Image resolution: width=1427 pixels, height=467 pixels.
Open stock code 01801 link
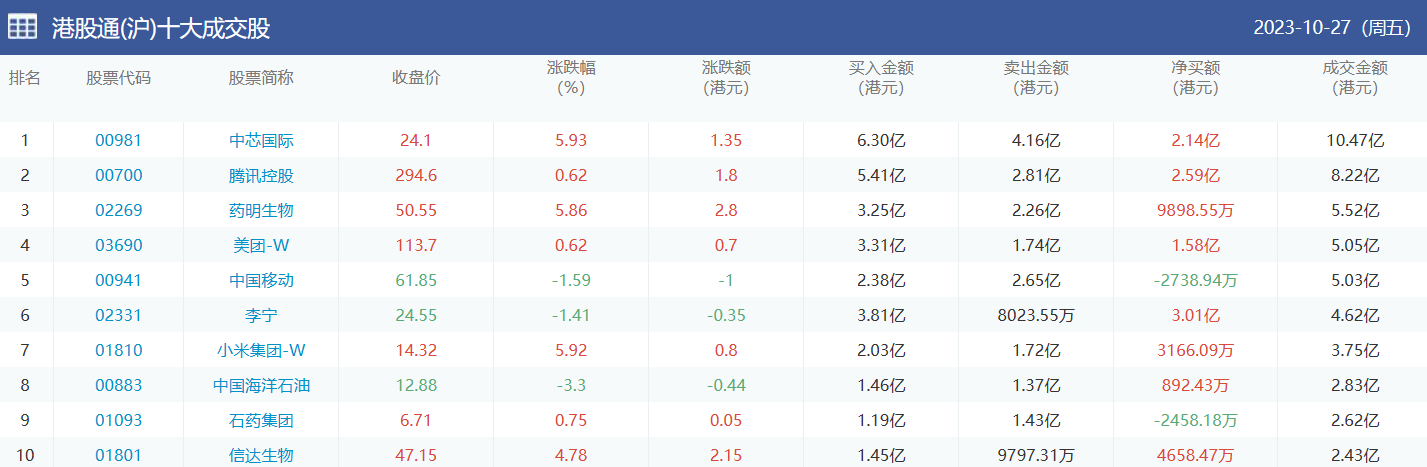(118, 456)
